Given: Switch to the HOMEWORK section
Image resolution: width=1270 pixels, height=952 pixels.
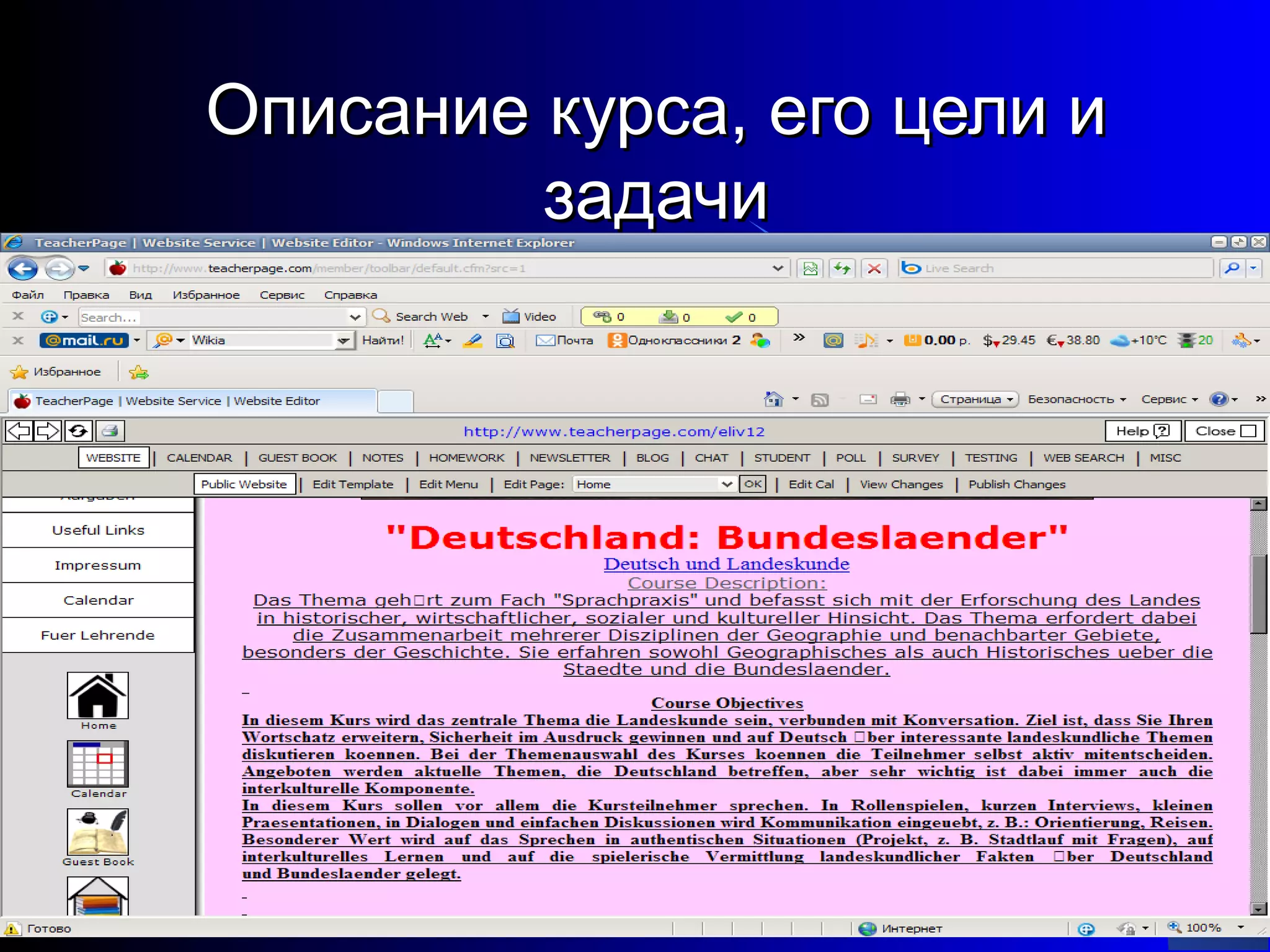Looking at the screenshot, I should [x=467, y=458].
